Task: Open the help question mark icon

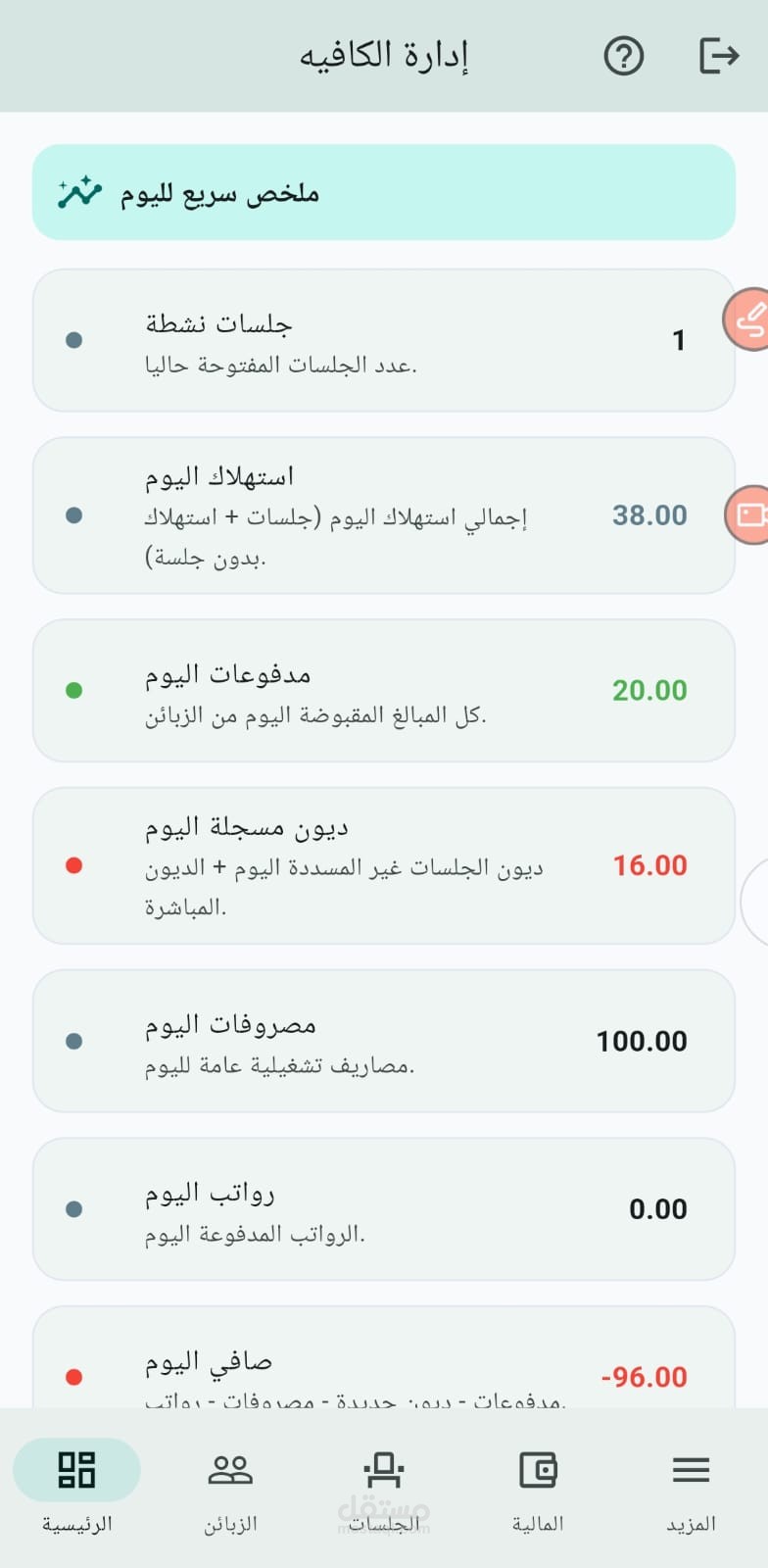Action: [623, 56]
